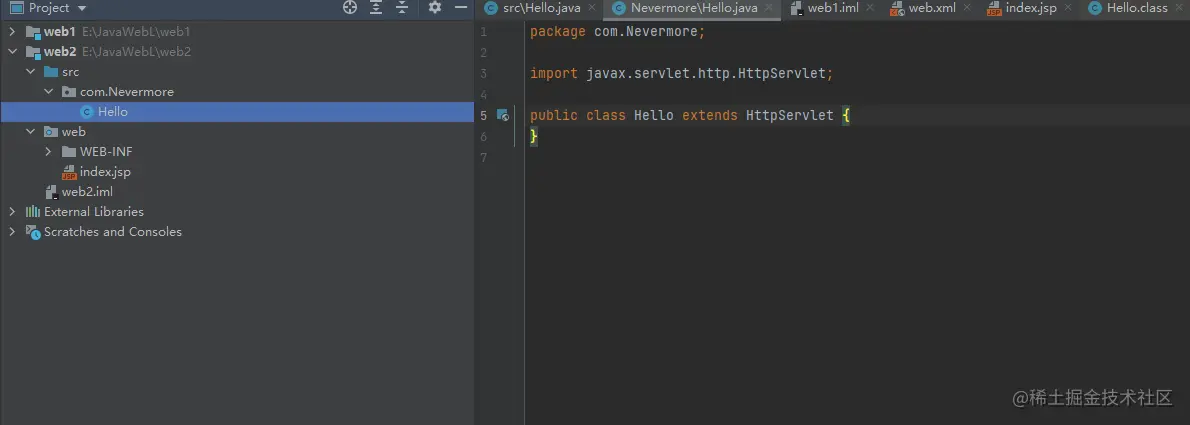Click closing brace on line 6
1190x425 pixels.
coord(534,137)
